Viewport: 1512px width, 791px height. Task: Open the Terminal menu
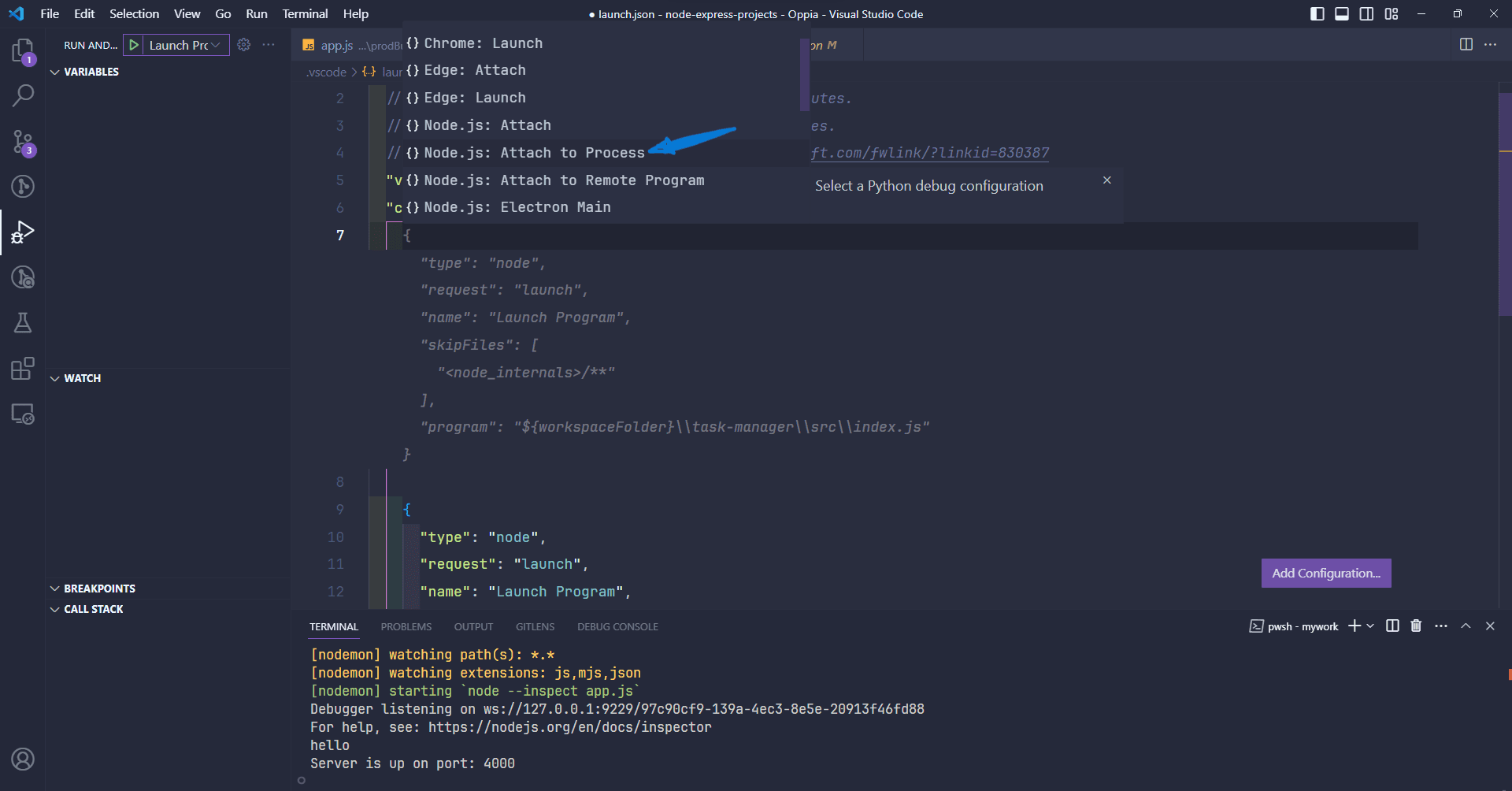pyautogui.click(x=305, y=13)
